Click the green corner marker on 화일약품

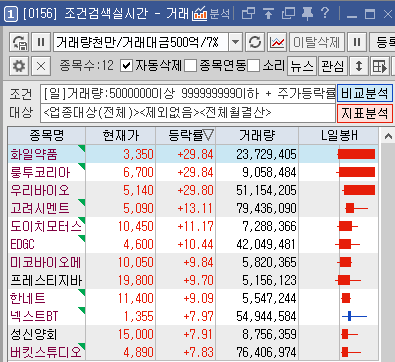click(x=82, y=148)
